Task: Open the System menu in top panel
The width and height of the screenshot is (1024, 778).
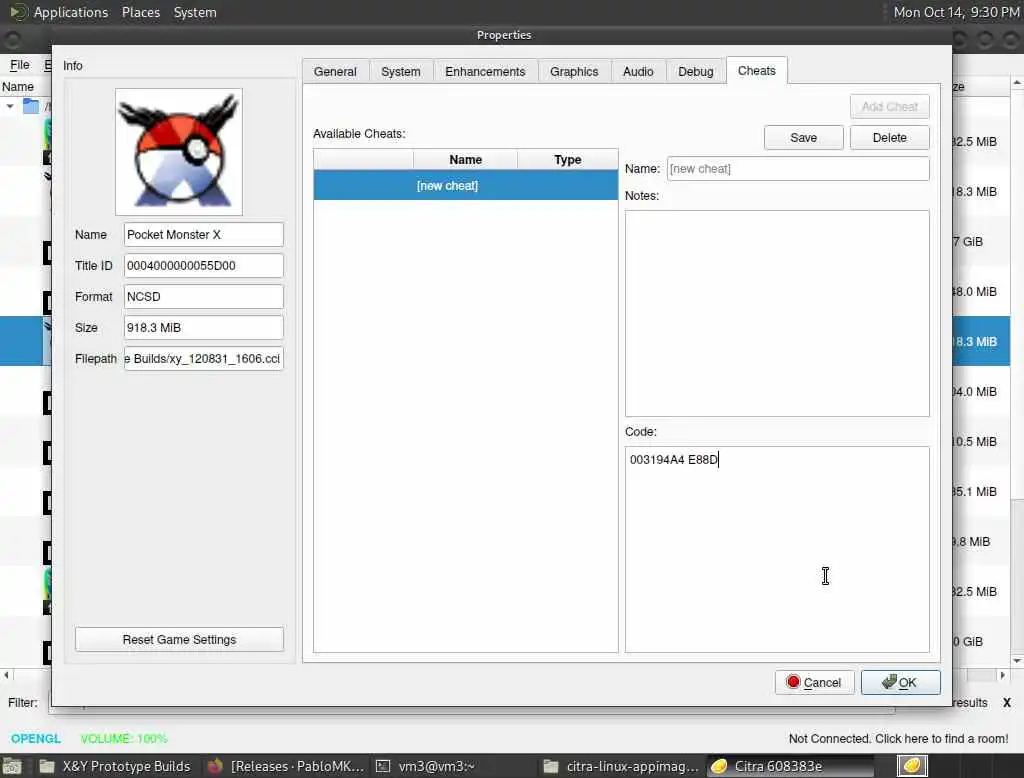Action: point(195,12)
